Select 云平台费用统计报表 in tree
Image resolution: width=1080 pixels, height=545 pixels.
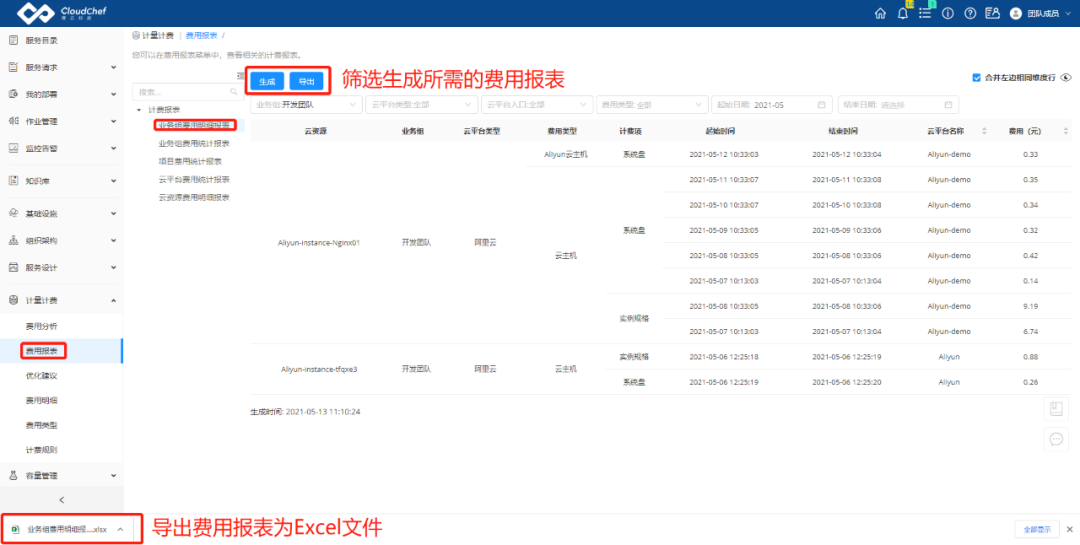click(x=194, y=179)
